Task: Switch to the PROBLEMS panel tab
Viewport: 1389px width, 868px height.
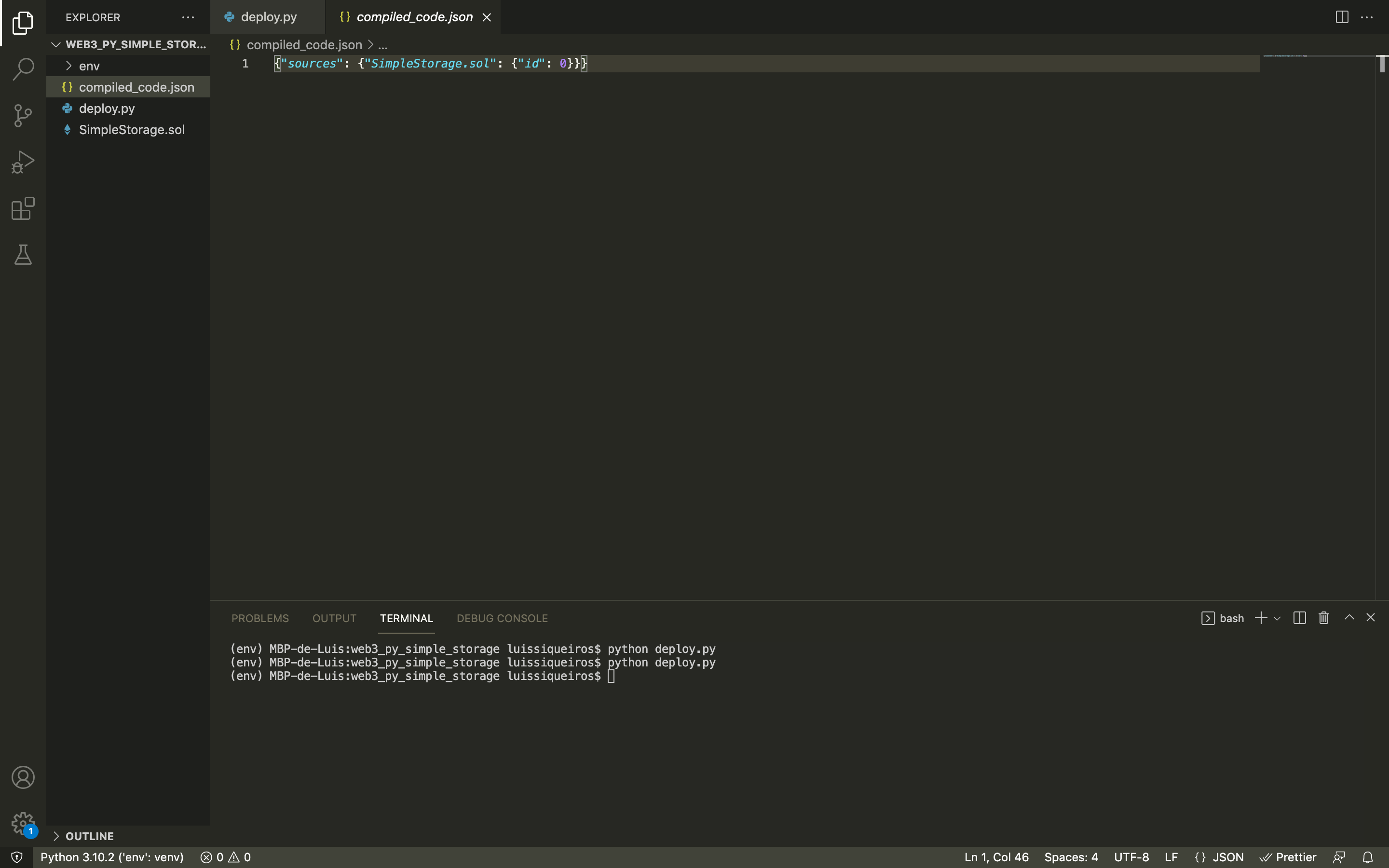Action: (x=260, y=618)
